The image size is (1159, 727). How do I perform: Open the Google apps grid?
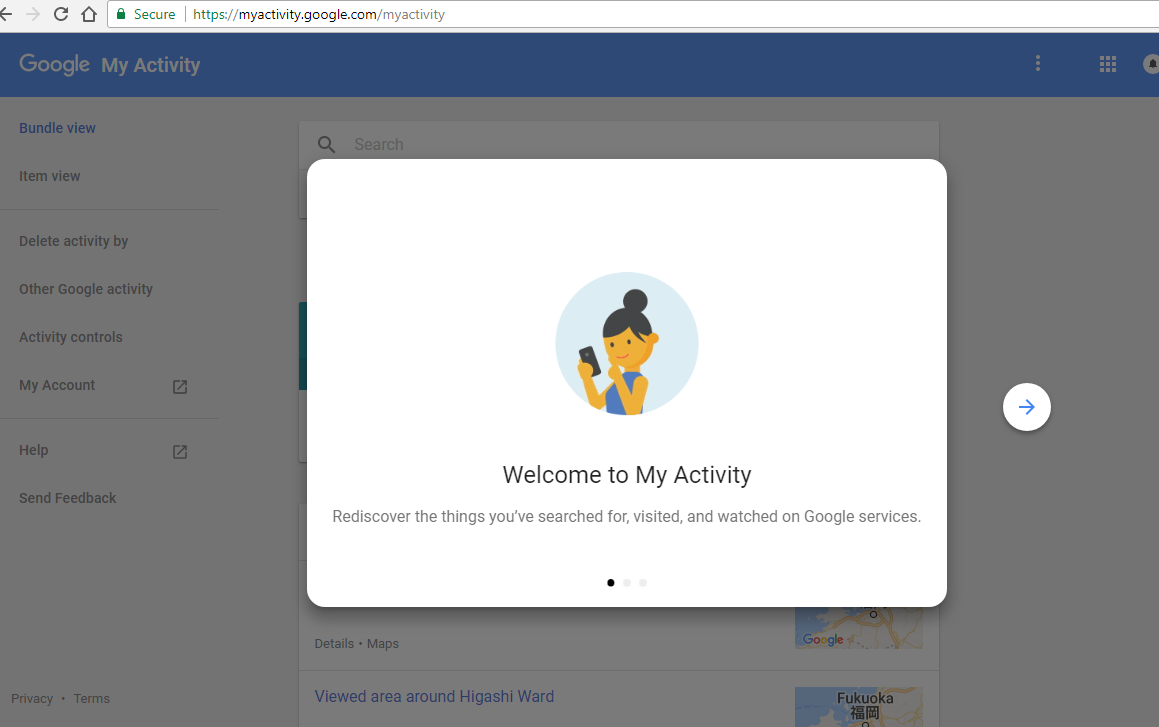[x=1107, y=64]
